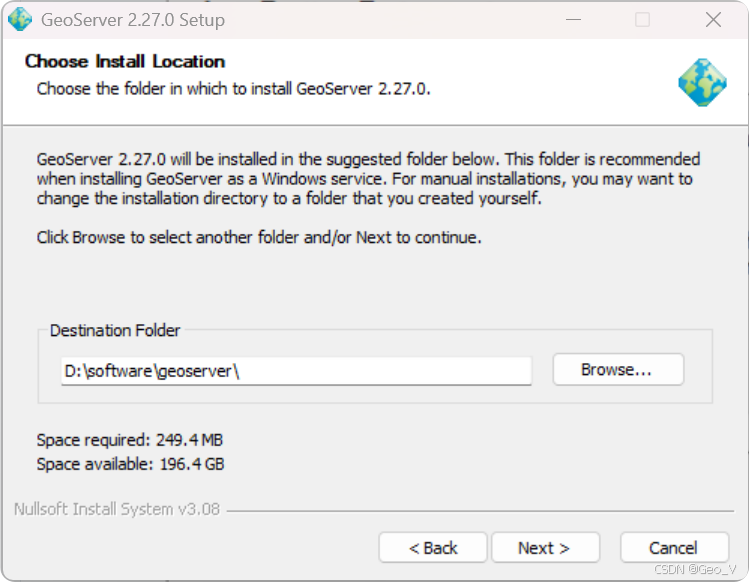This screenshot has height=582, width=749.
Task: Cancel the GeoServer setup
Action: (674, 548)
